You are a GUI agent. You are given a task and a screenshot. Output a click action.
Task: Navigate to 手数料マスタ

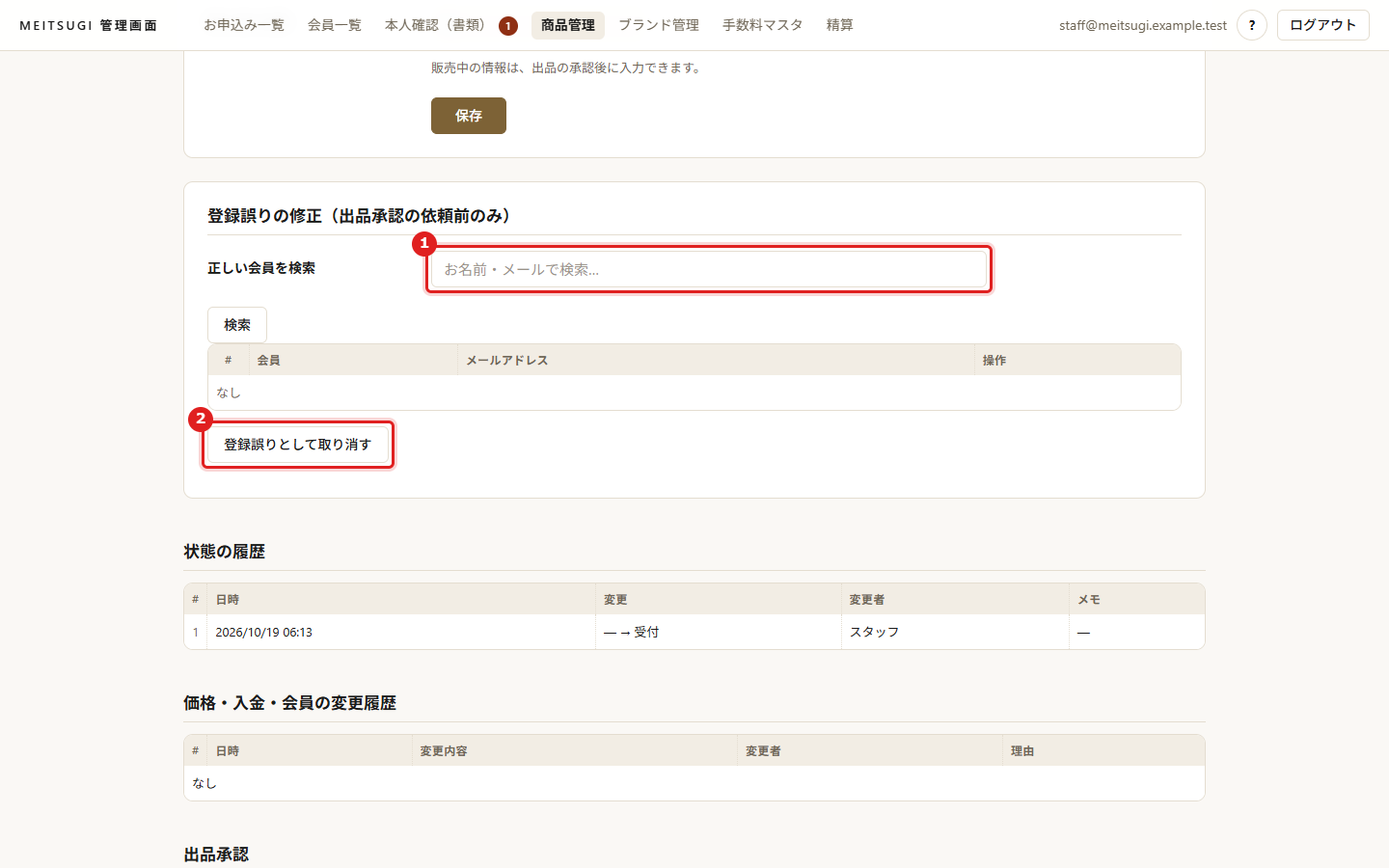(763, 25)
